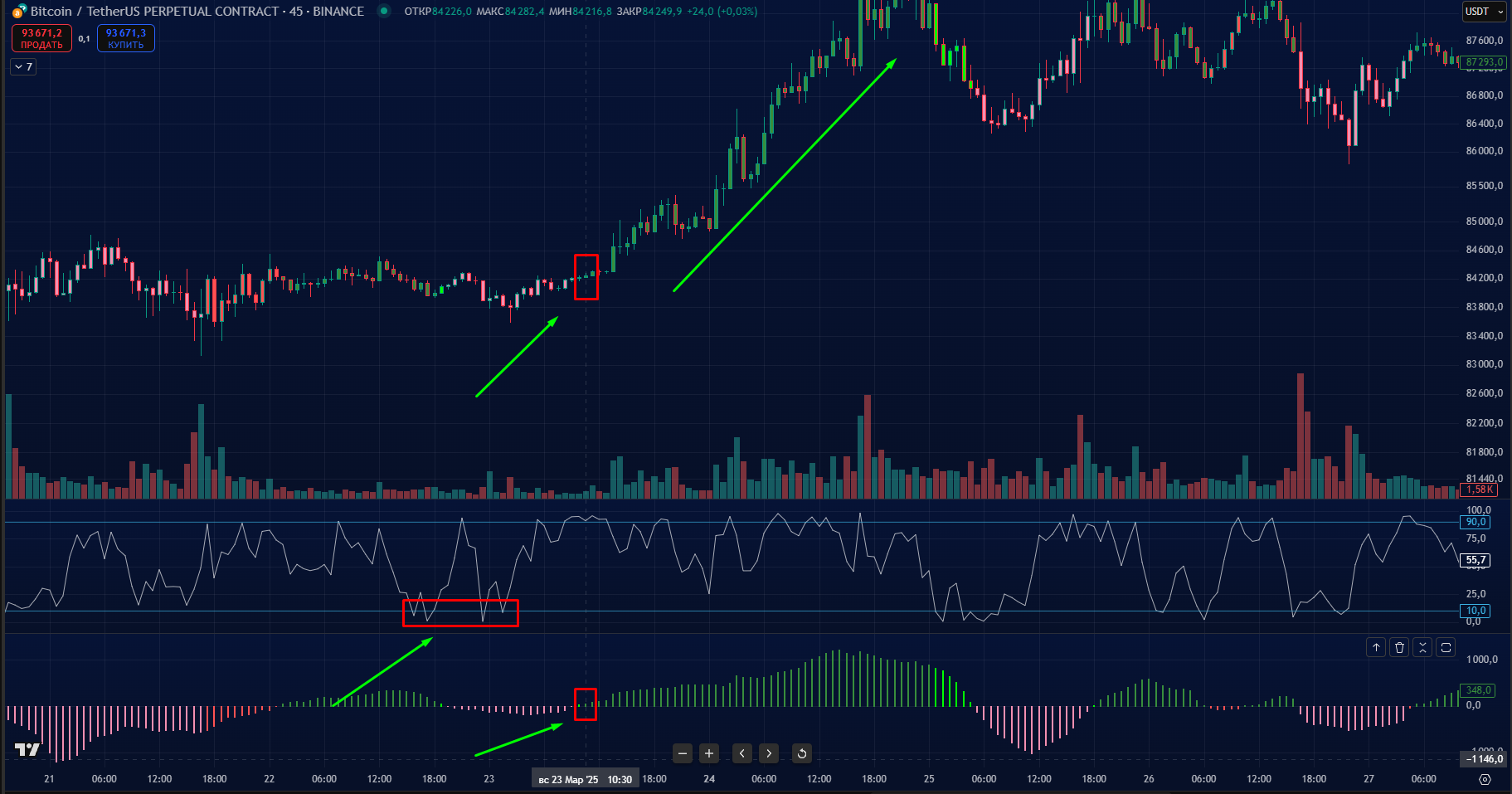Click the 348,0 histogram value label

[x=1478, y=690]
